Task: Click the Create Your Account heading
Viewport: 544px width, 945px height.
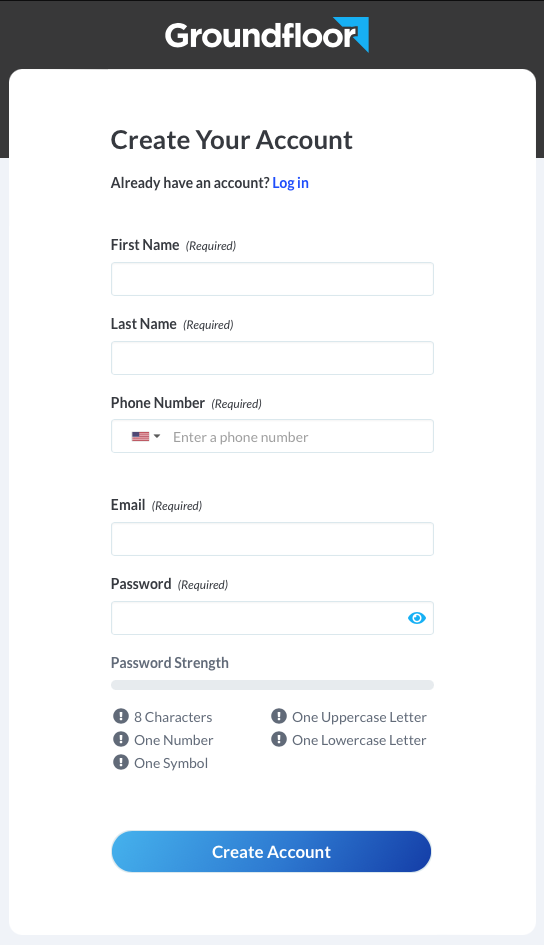Action: [232, 140]
